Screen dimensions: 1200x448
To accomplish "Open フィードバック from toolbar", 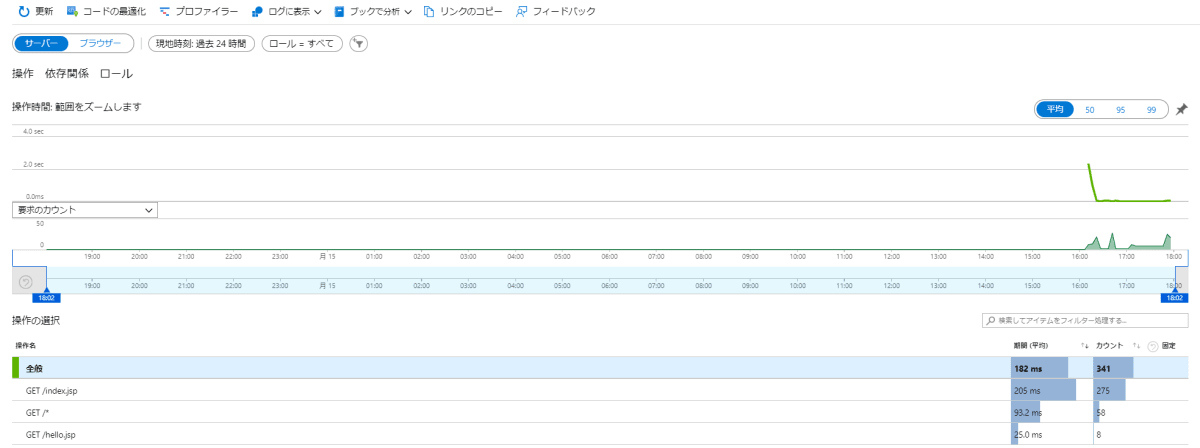I will click(x=555, y=12).
